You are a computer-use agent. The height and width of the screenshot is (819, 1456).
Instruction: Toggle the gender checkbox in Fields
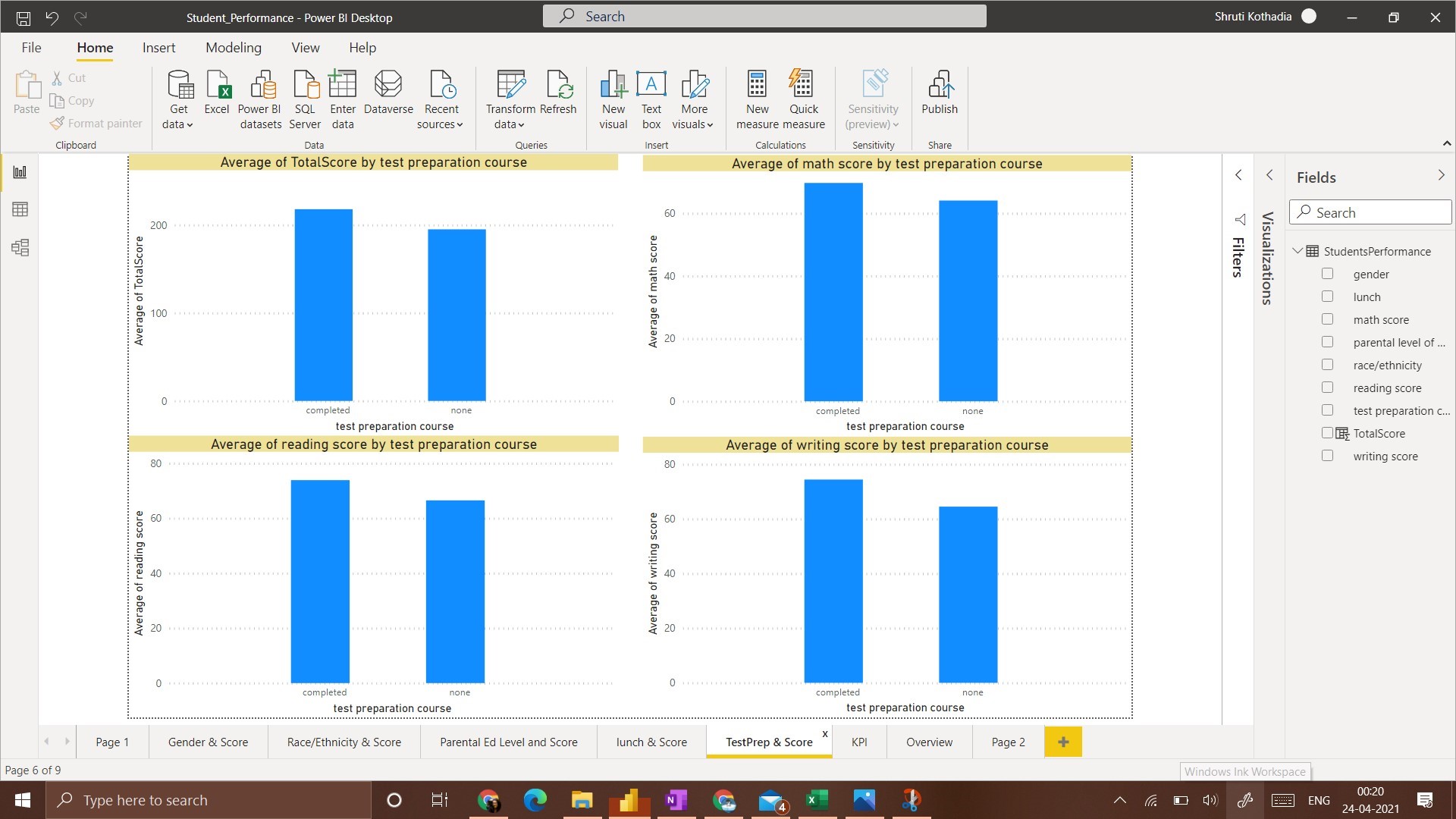click(1327, 273)
